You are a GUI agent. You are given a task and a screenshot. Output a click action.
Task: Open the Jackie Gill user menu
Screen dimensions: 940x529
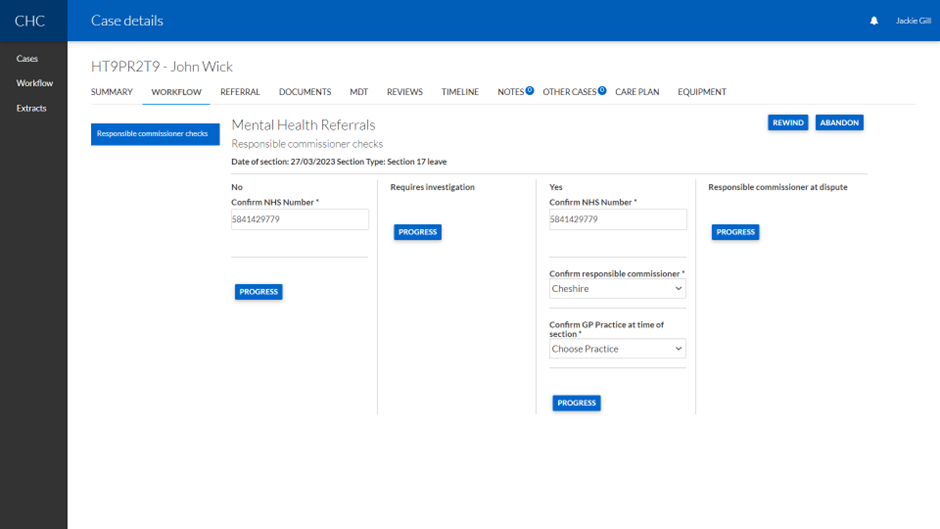(x=912, y=21)
